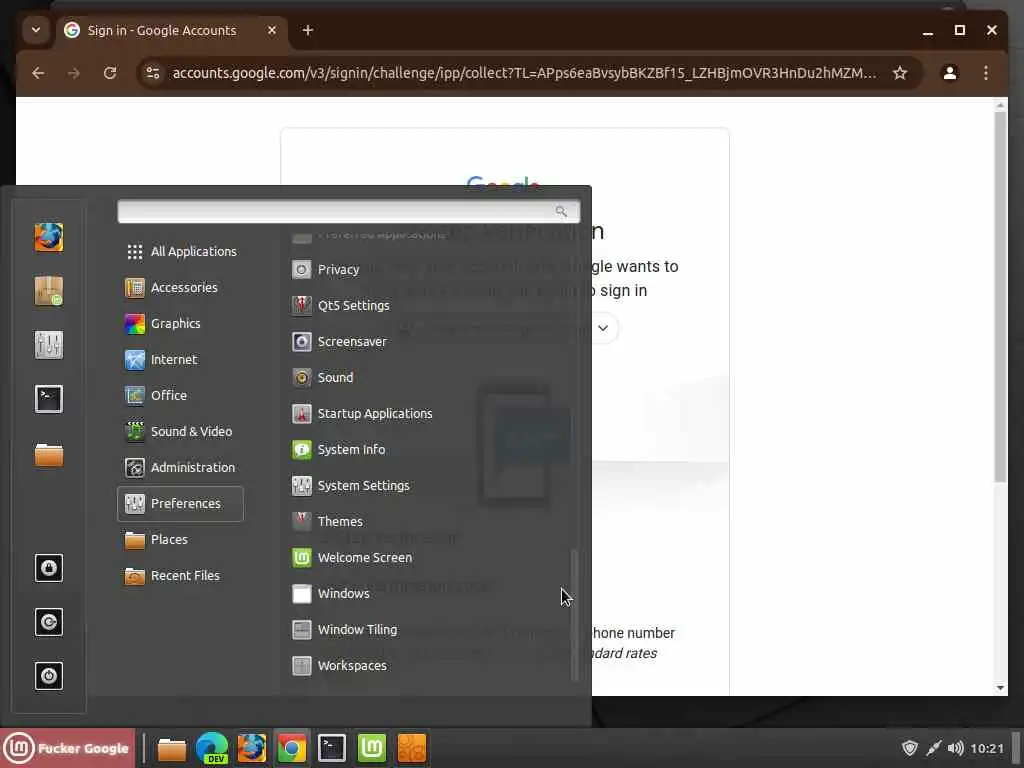
Task: Click the shield security tray icon
Action: click(x=910, y=748)
